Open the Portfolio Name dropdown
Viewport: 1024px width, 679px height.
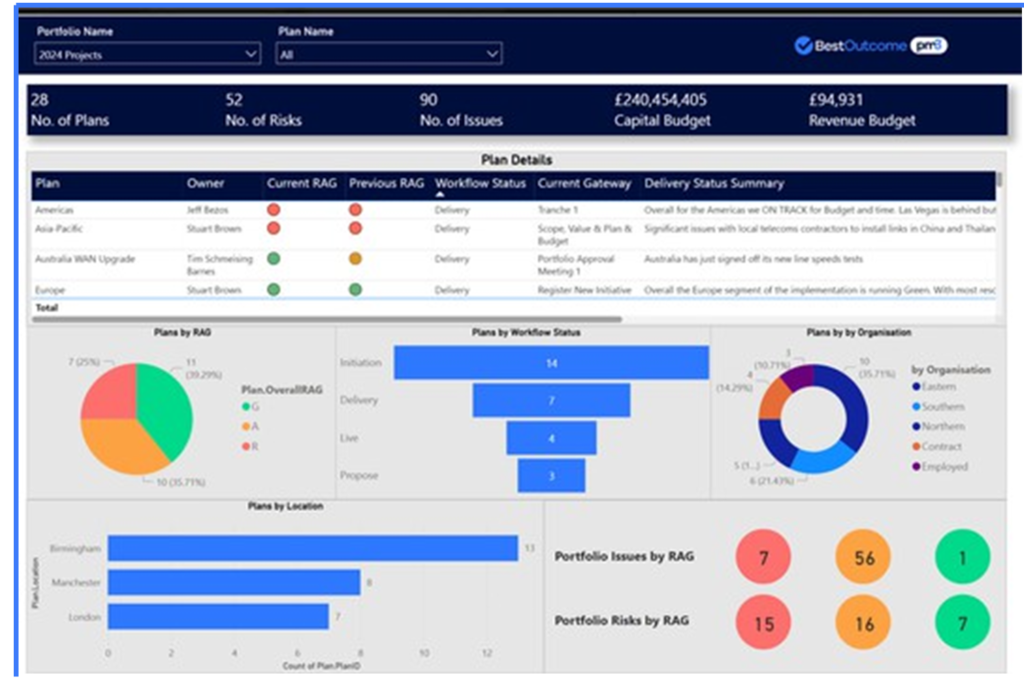249,53
